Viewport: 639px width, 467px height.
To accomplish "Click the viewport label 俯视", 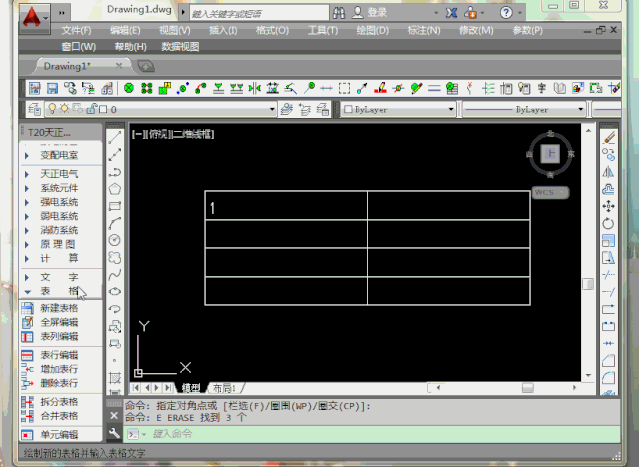I will 159,134.
